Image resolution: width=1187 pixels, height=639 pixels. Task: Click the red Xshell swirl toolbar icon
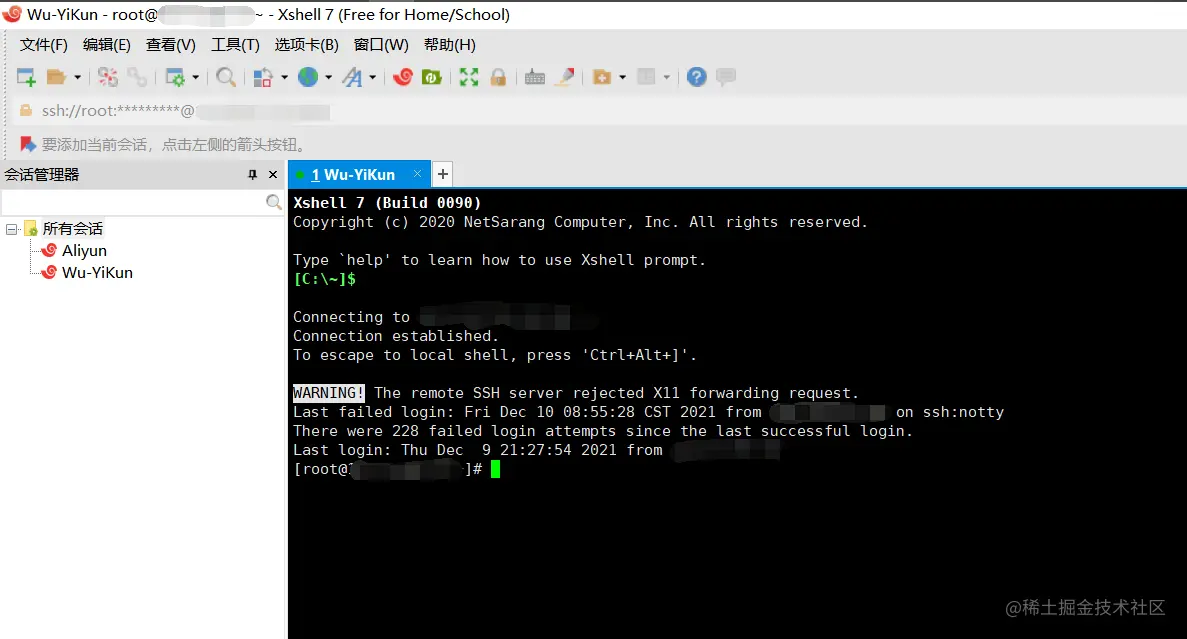pyautogui.click(x=403, y=76)
